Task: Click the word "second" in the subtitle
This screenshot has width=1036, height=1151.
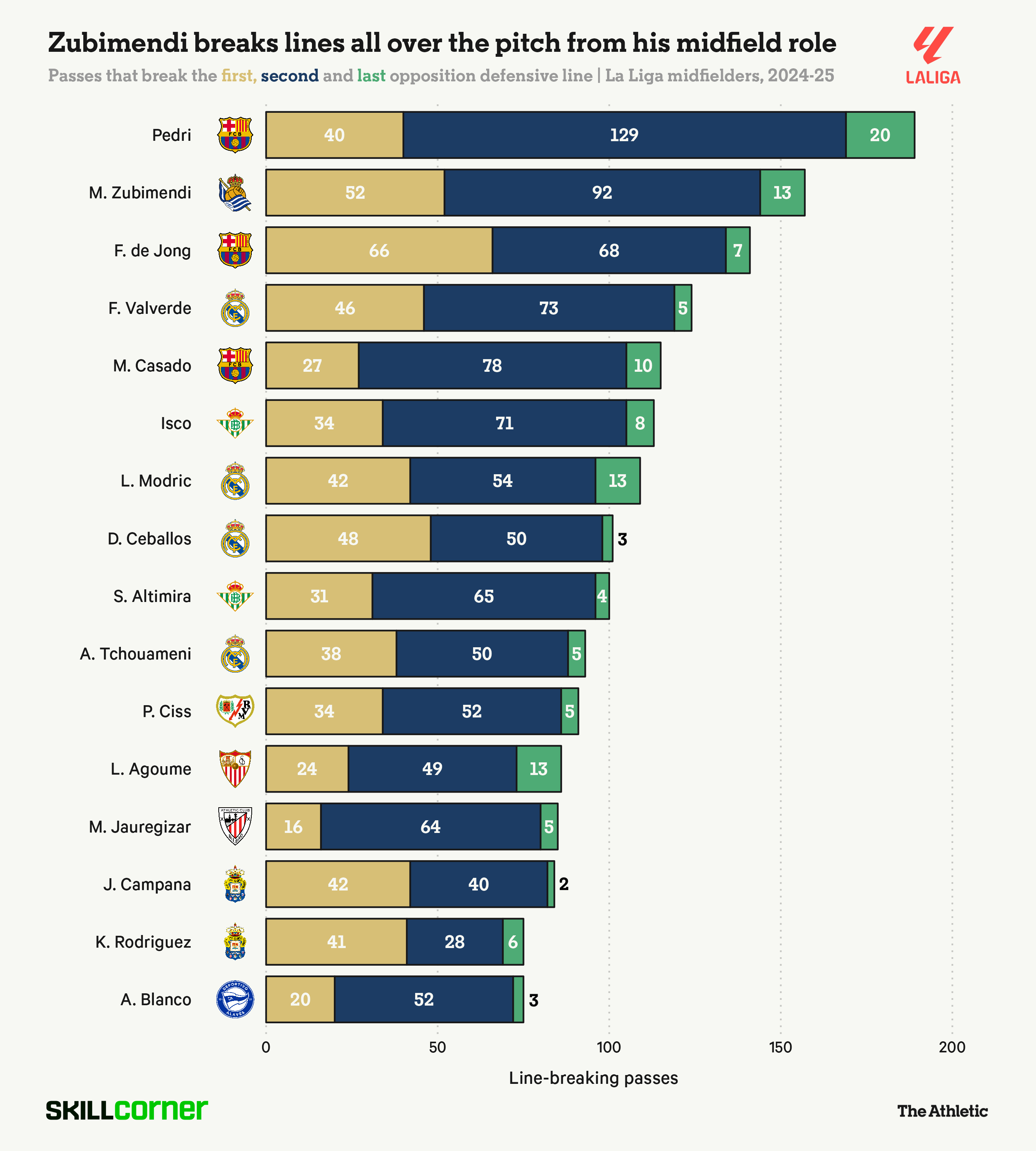Action: point(290,76)
